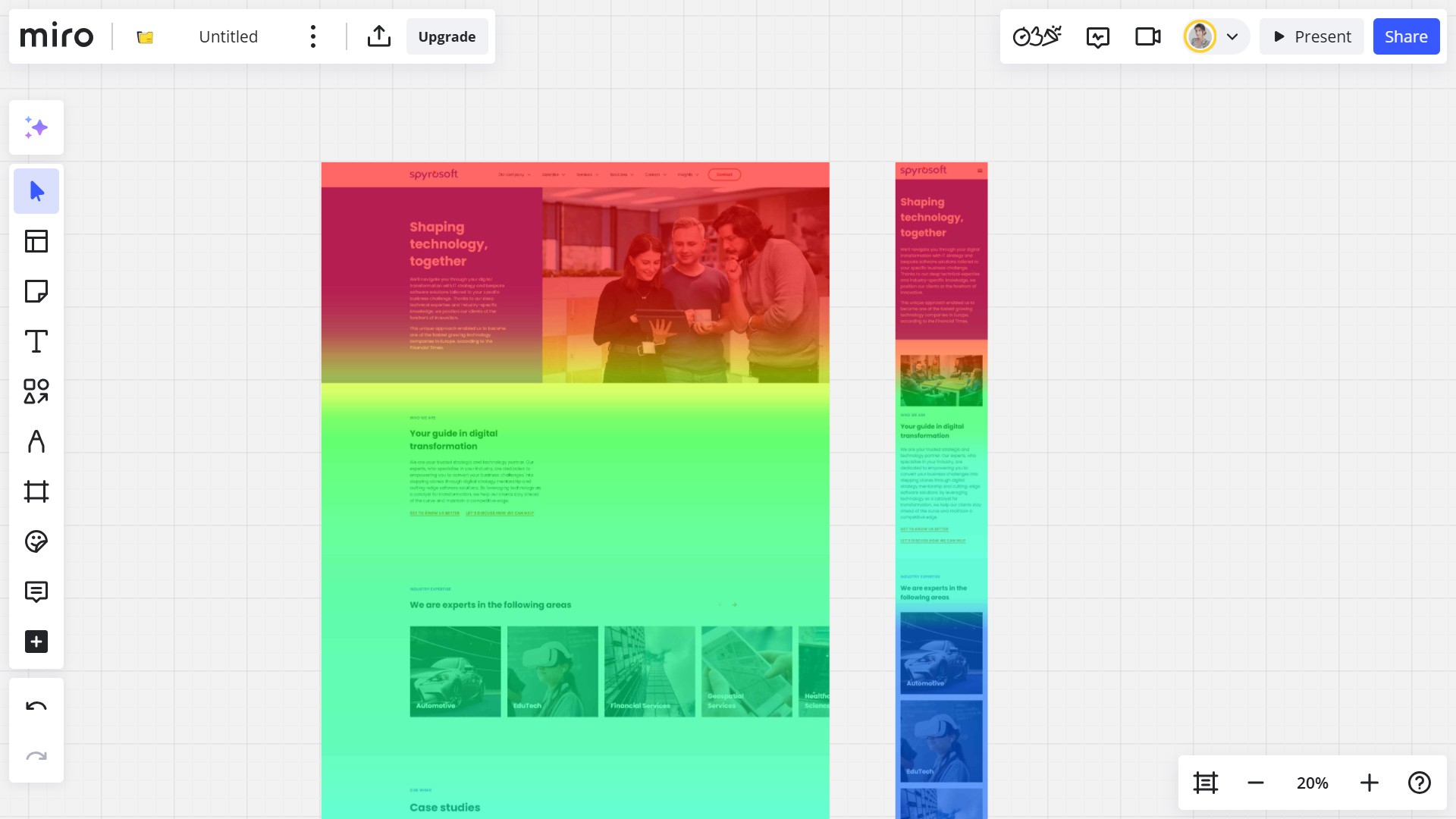Open the board three-dot menu
This screenshot has width=1456, height=819.
pyautogui.click(x=312, y=36)
